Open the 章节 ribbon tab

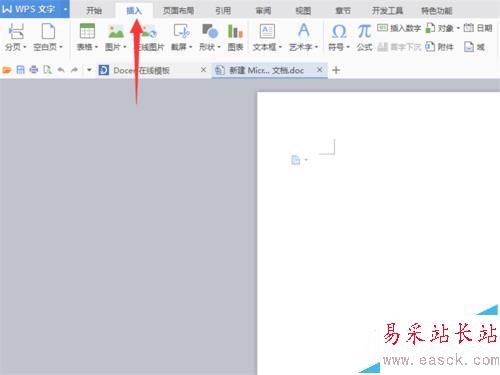(x=343, y=11)
